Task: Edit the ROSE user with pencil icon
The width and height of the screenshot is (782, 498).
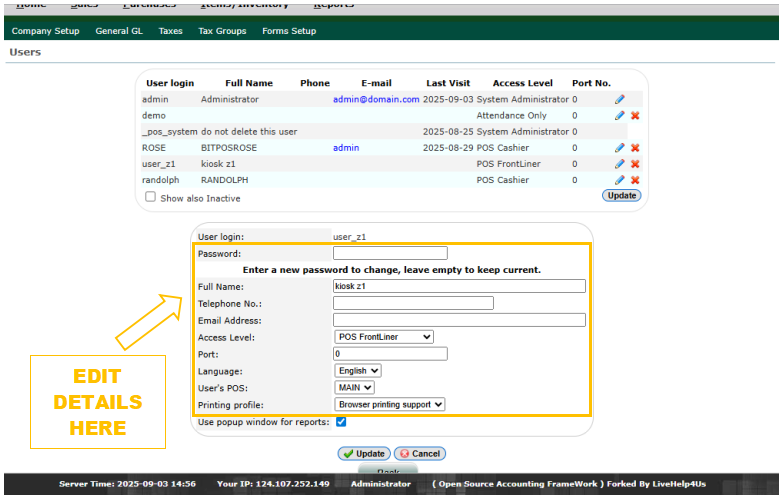Action: pyautogui.click(x=619, y=148)
